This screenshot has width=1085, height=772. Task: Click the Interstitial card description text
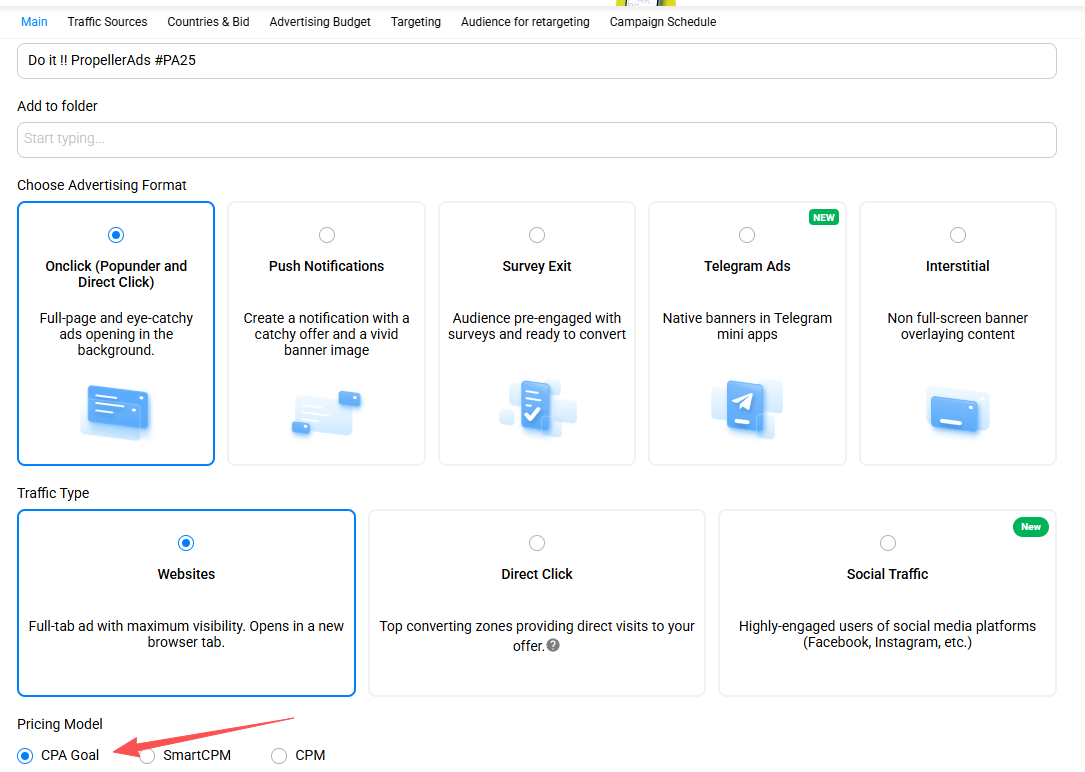pos(958,326)
